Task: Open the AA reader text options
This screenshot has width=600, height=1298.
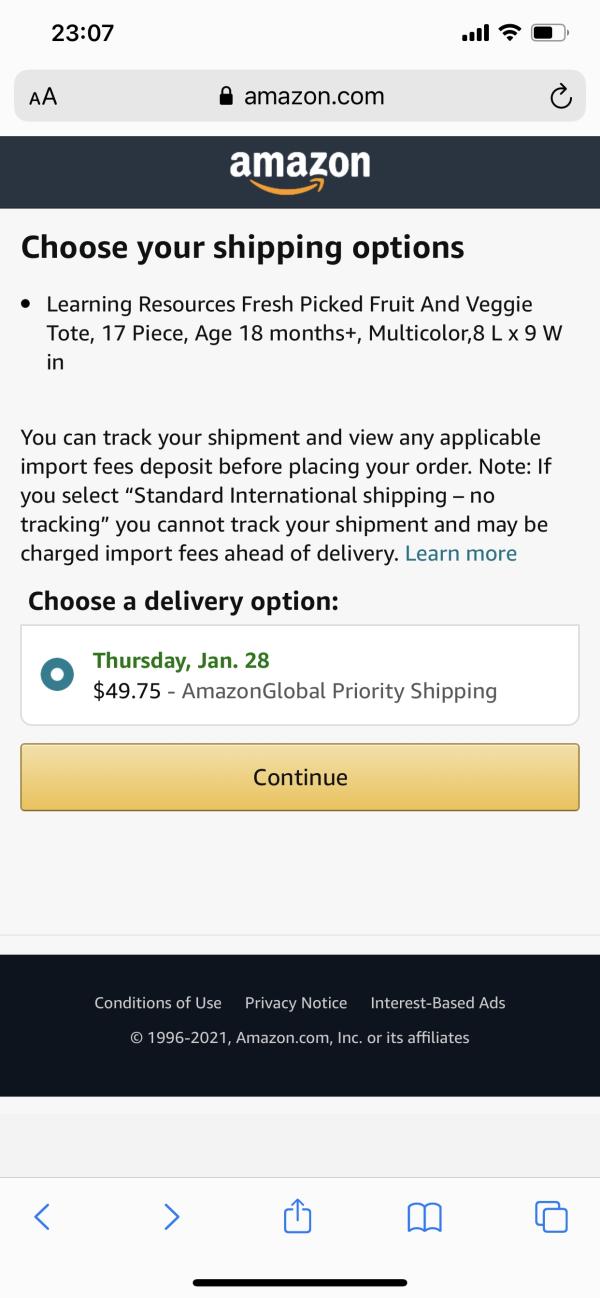Action: click(43, 97)
